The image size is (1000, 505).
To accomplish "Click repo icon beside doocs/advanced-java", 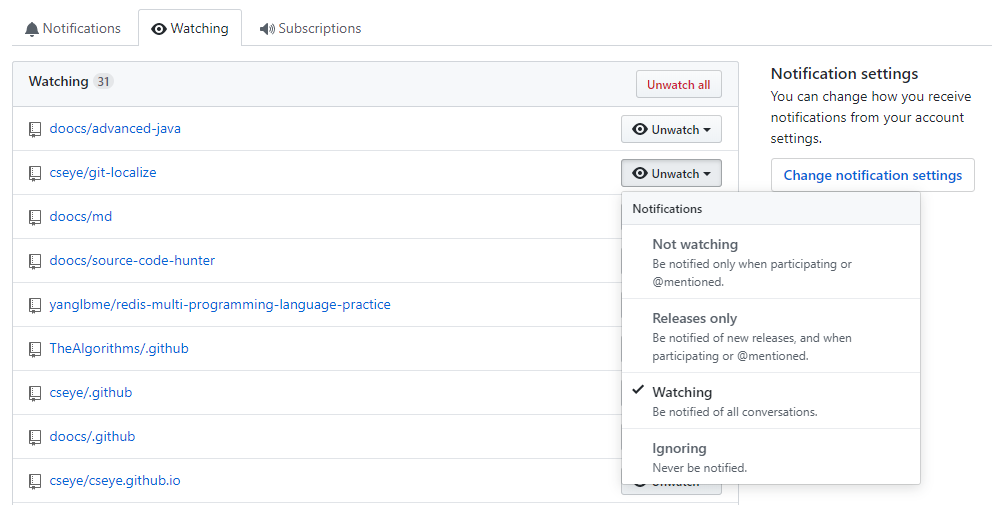I will click(35, 129).
